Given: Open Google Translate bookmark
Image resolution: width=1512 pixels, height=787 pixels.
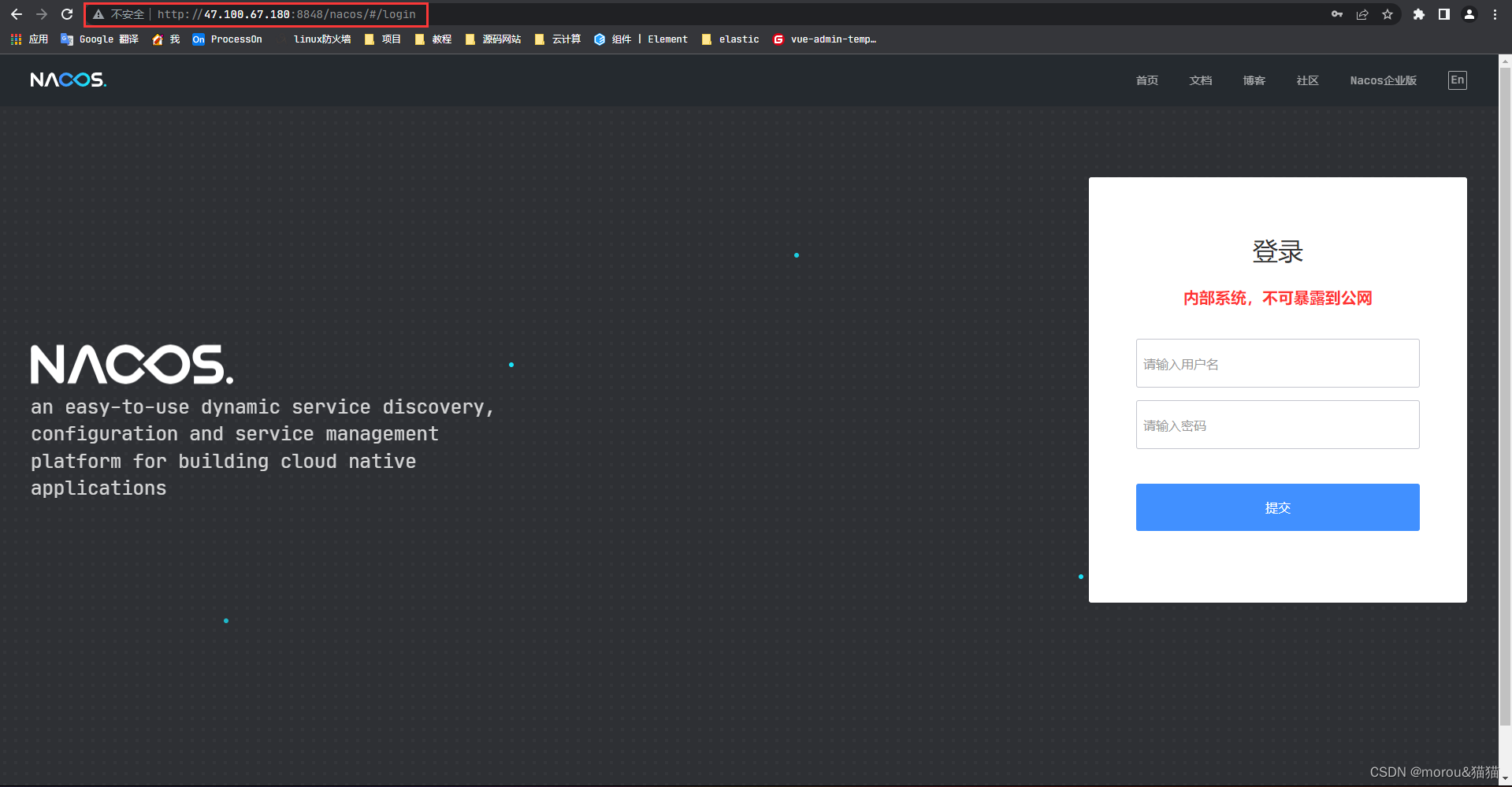Looking at the screenshot, I should [99, 39].
